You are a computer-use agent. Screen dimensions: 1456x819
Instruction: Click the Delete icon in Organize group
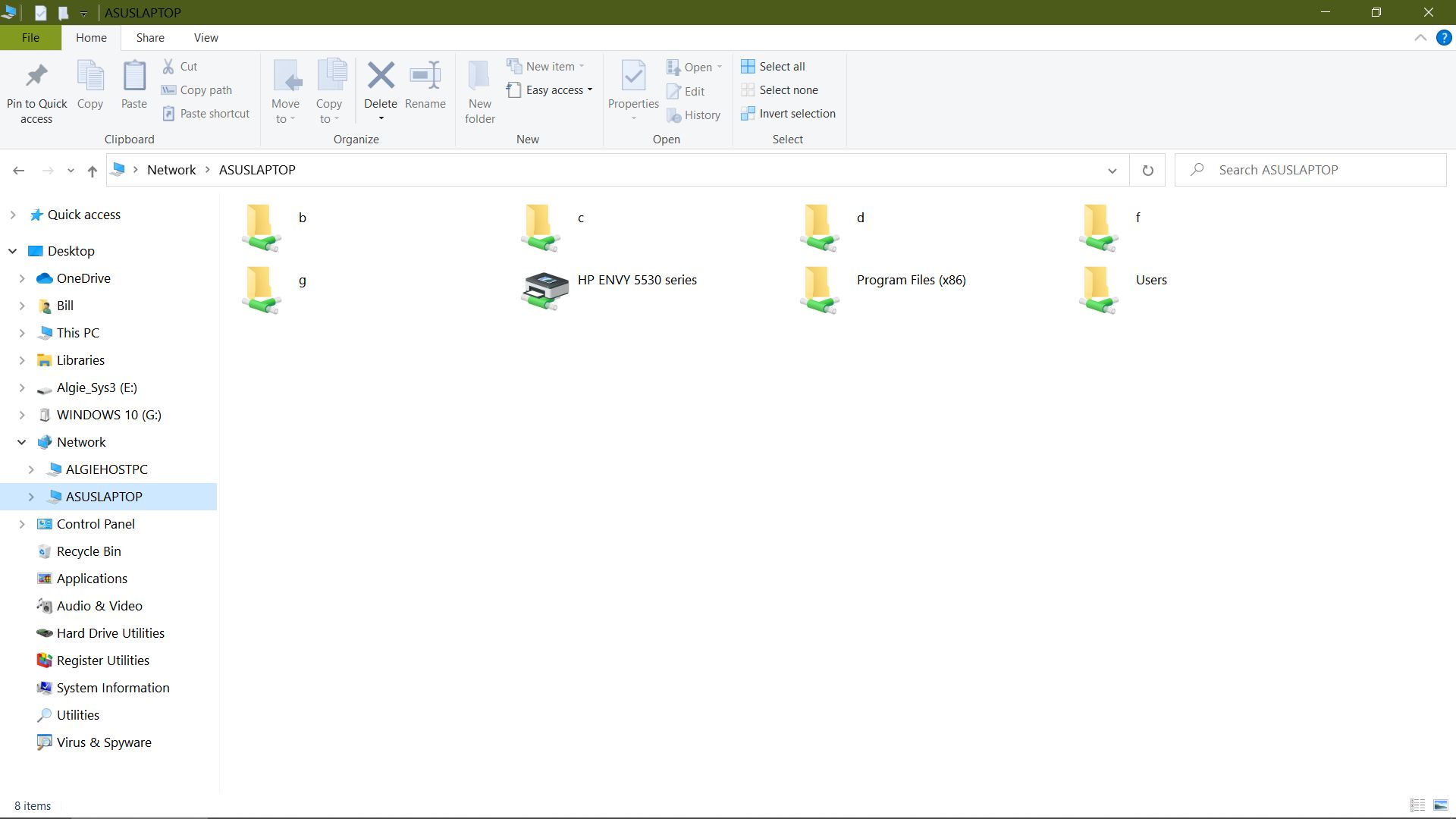point(381,76)
